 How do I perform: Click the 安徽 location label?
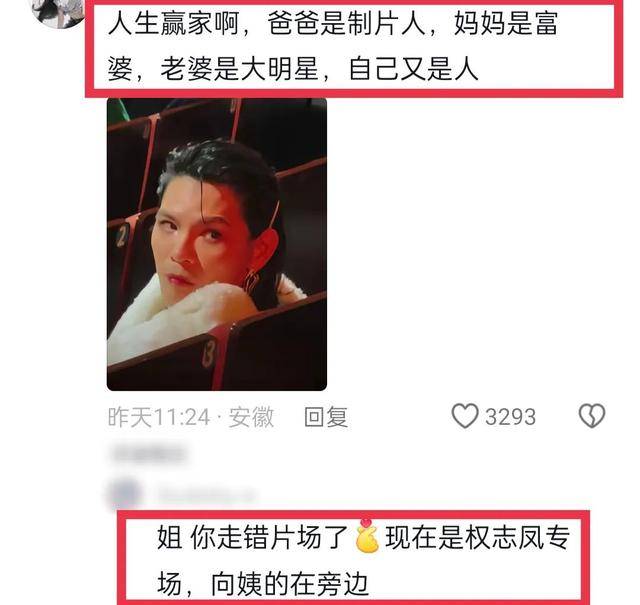tap(251, 417)
